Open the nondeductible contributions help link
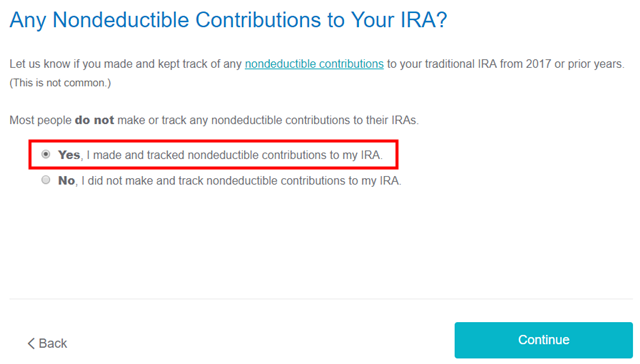This screenshot has width=640, height=364. coord(314,64)
